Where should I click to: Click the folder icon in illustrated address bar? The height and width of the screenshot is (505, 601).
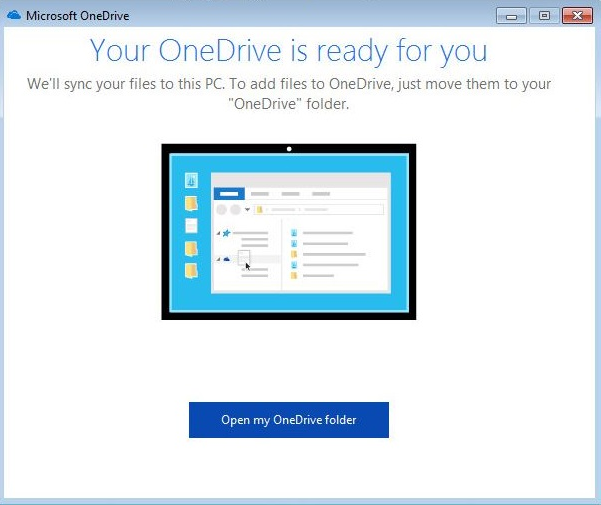(x=259, y=210)
